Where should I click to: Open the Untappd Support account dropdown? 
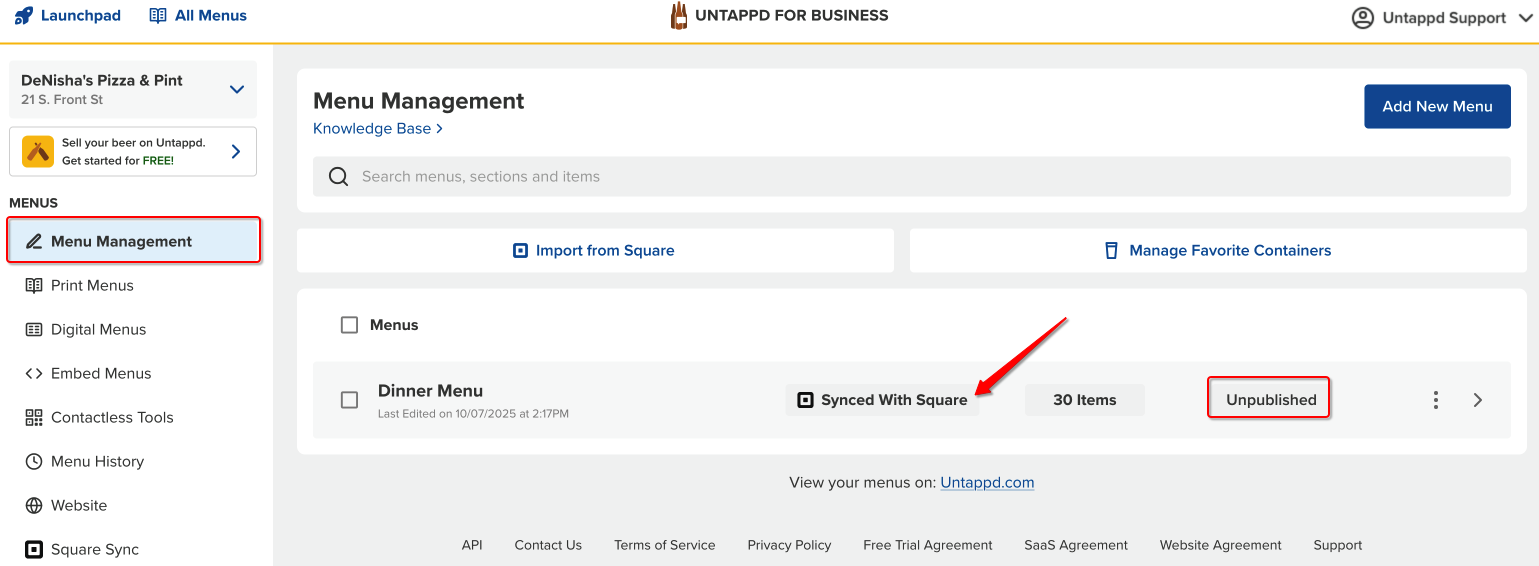tap(1525, 18)
